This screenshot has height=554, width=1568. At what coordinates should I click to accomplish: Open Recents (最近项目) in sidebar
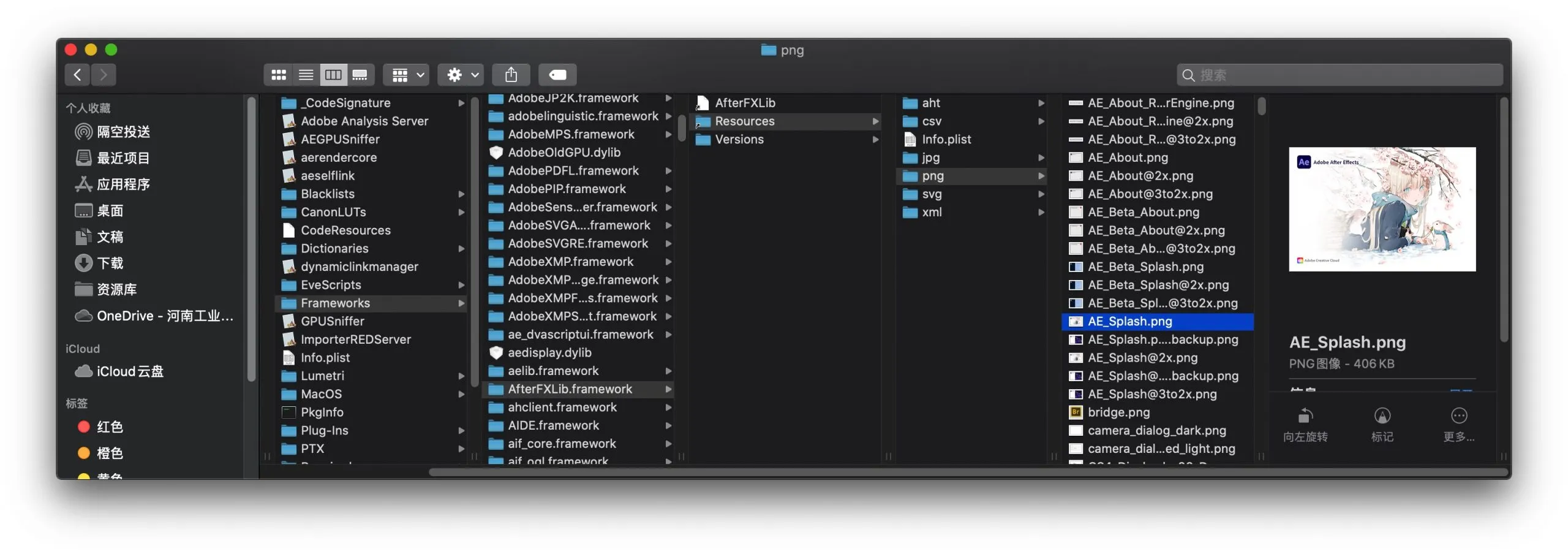tap(113, 158)
